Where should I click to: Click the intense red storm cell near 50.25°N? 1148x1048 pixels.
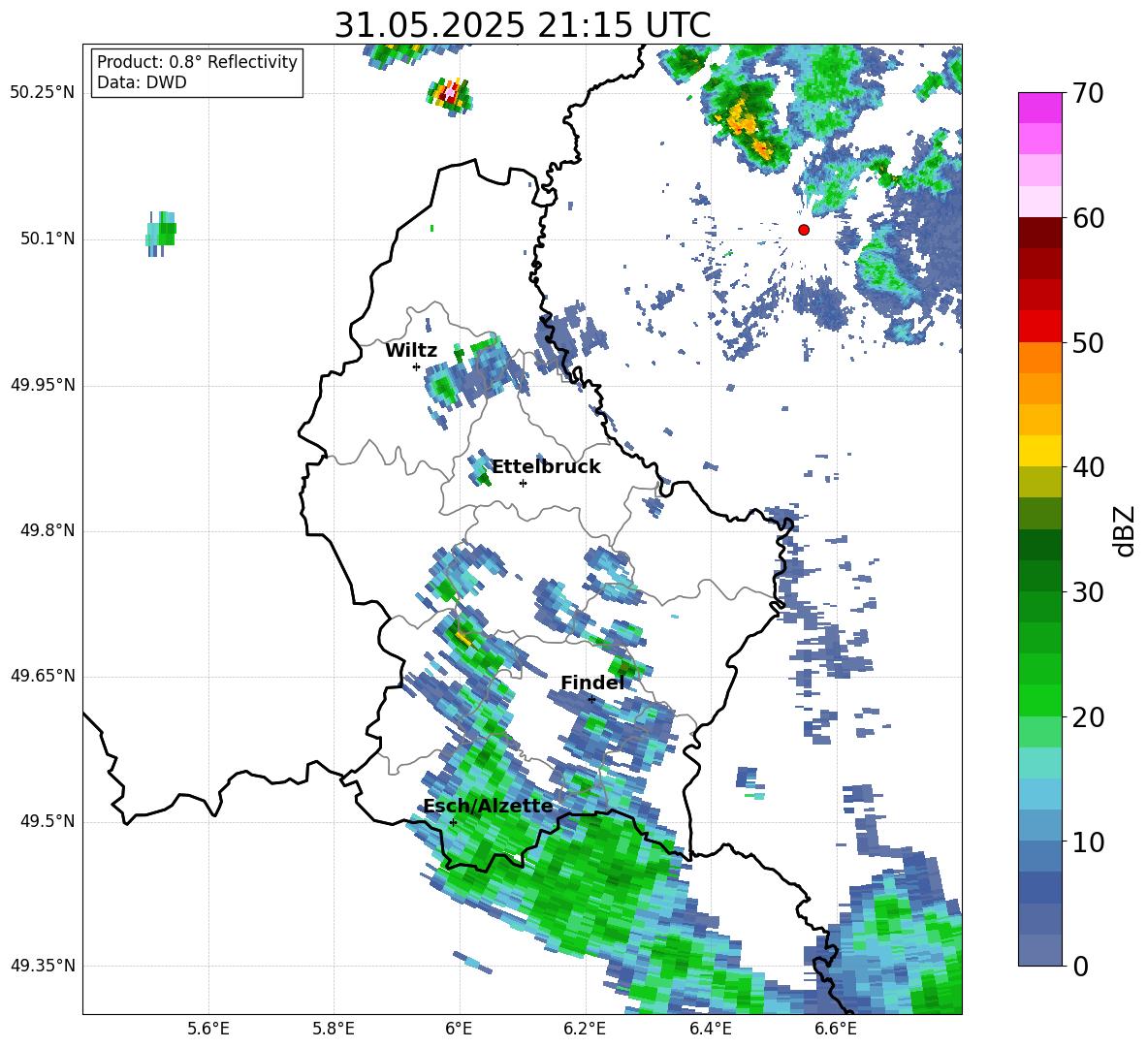(x=450, y=94)
